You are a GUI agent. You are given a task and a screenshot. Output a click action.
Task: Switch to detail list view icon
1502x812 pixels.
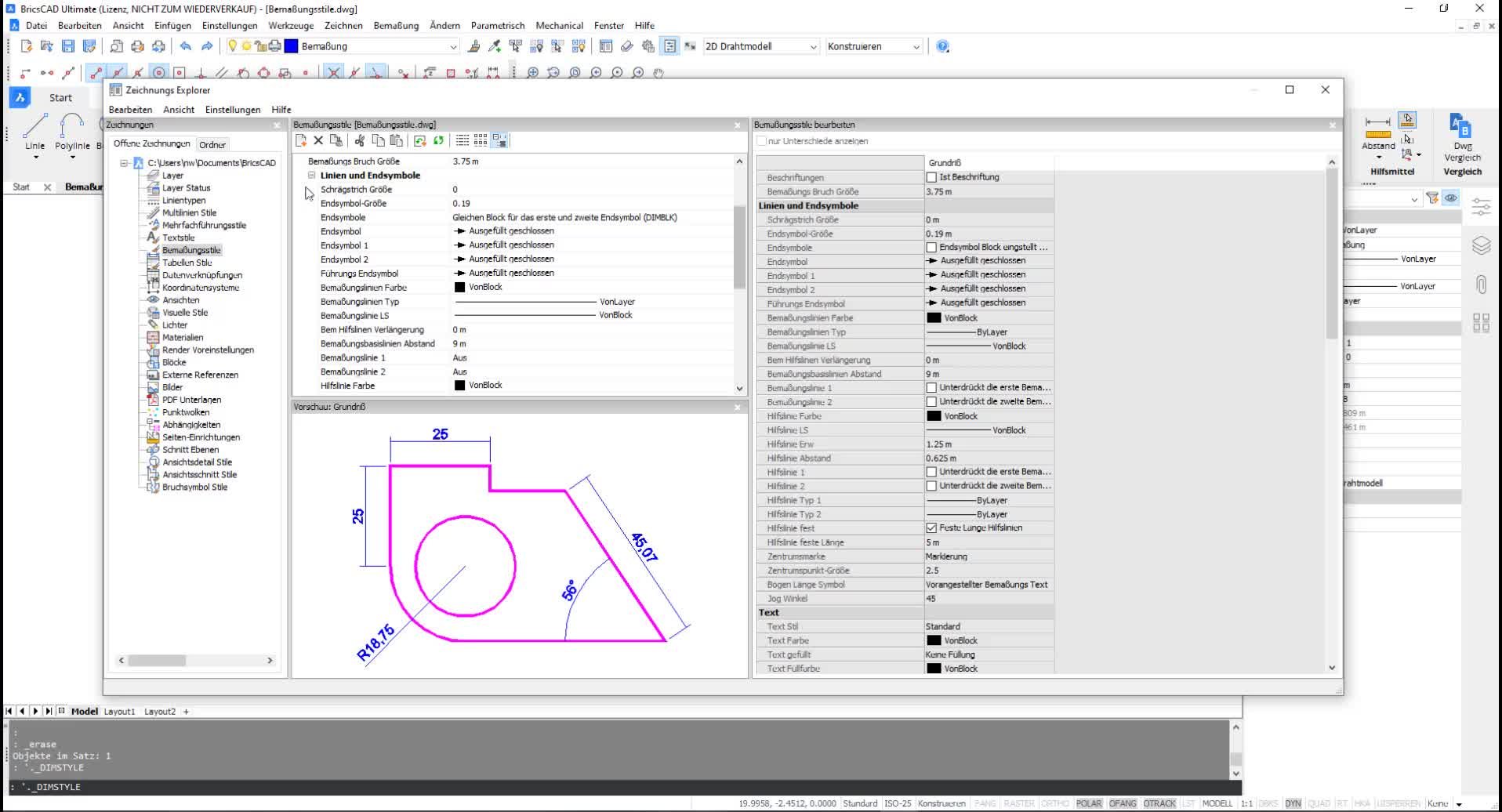[463, 140]
